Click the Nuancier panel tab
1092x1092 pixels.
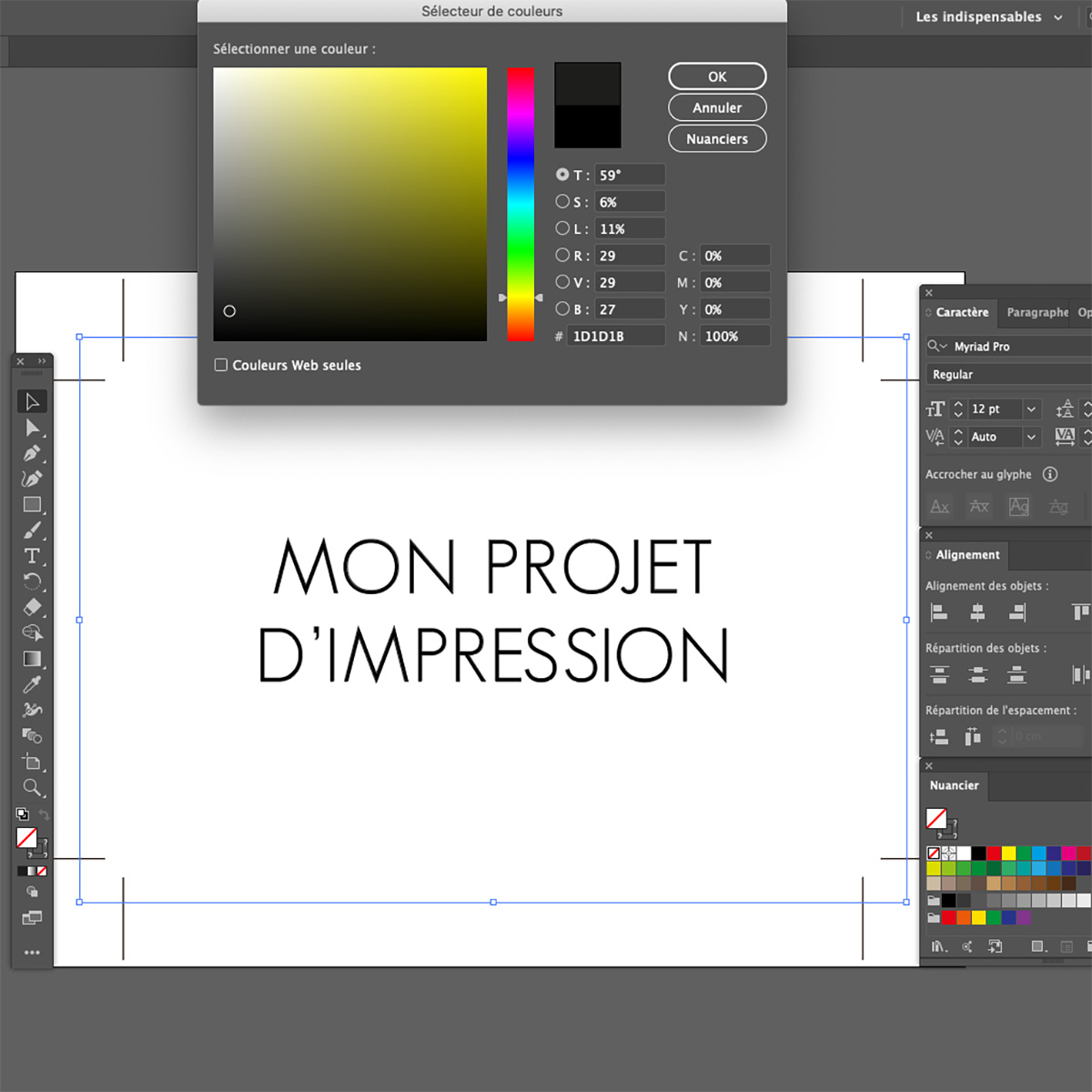[x=954, y=785]
